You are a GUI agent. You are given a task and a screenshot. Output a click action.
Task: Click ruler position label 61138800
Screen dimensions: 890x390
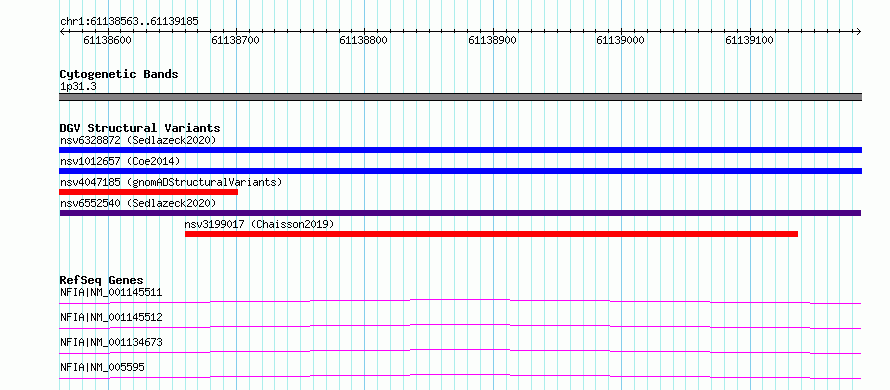364,41
